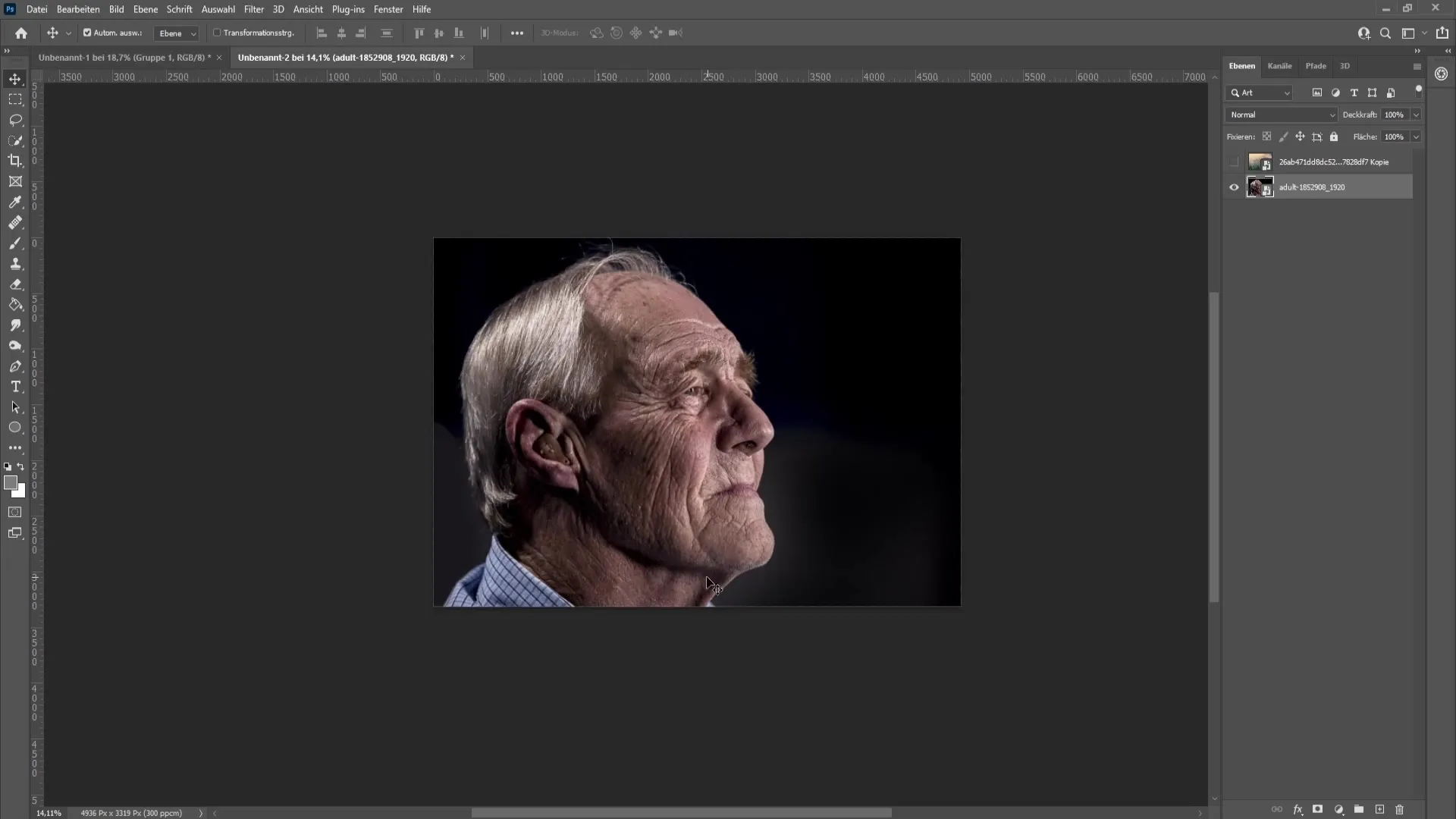Toggle lock all for layer
The image size is (1456, 819).
tap(1334, 136)
